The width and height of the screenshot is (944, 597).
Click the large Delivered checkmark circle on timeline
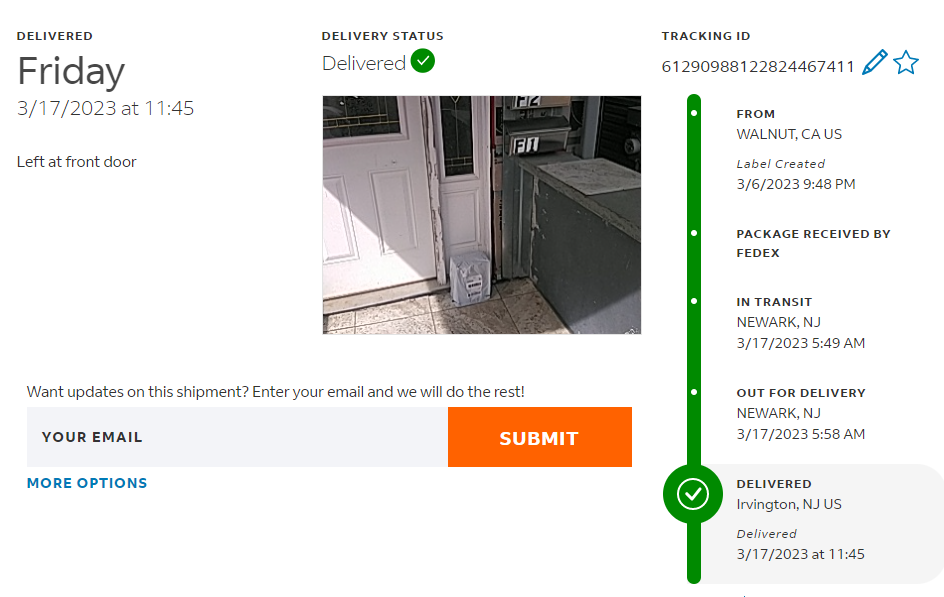coord(693,493)
